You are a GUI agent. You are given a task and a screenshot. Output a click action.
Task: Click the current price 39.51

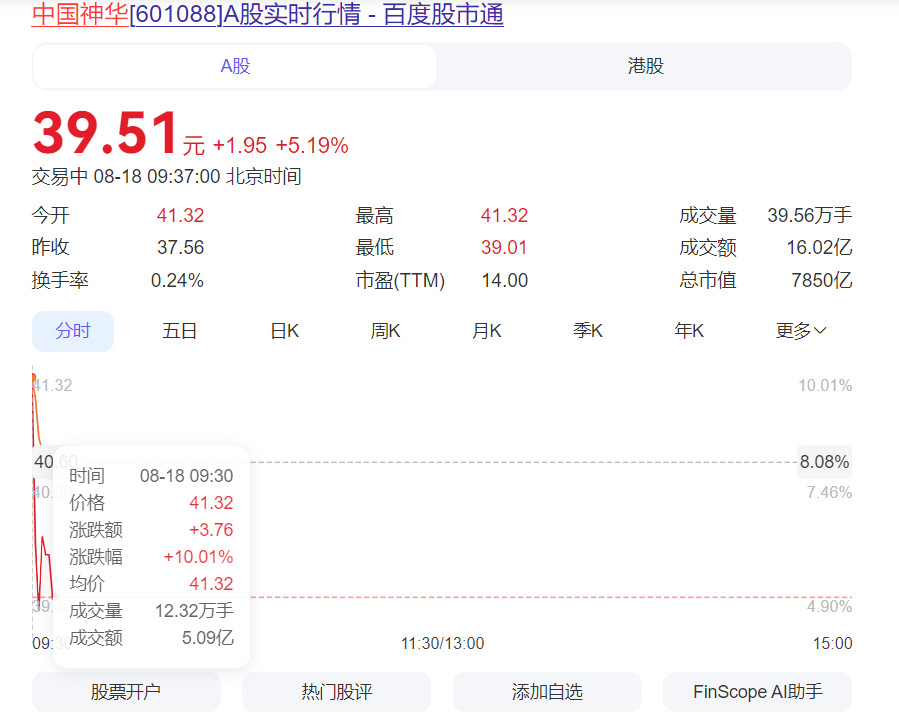point(105,134)
